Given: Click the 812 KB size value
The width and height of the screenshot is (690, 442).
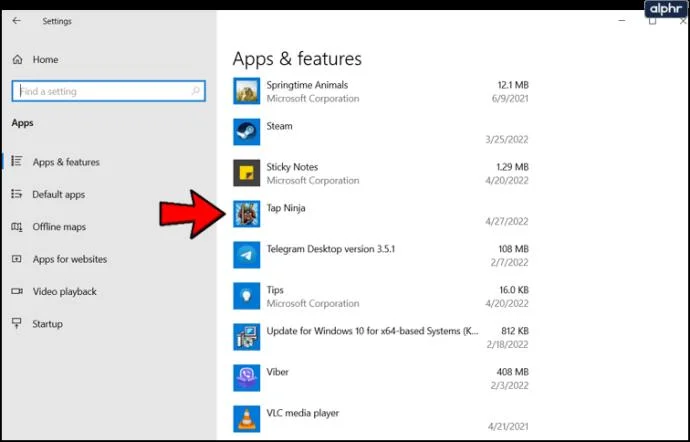Looking at the screenshot, I should click(515, 331).
